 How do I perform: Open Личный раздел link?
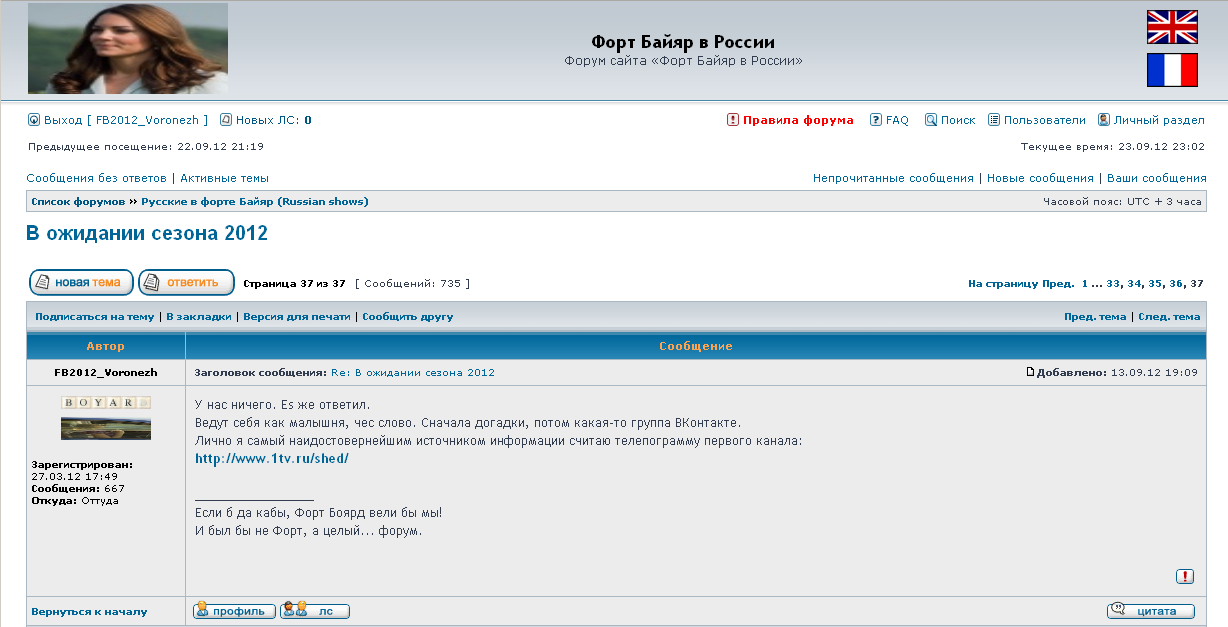coord(1159,120)
